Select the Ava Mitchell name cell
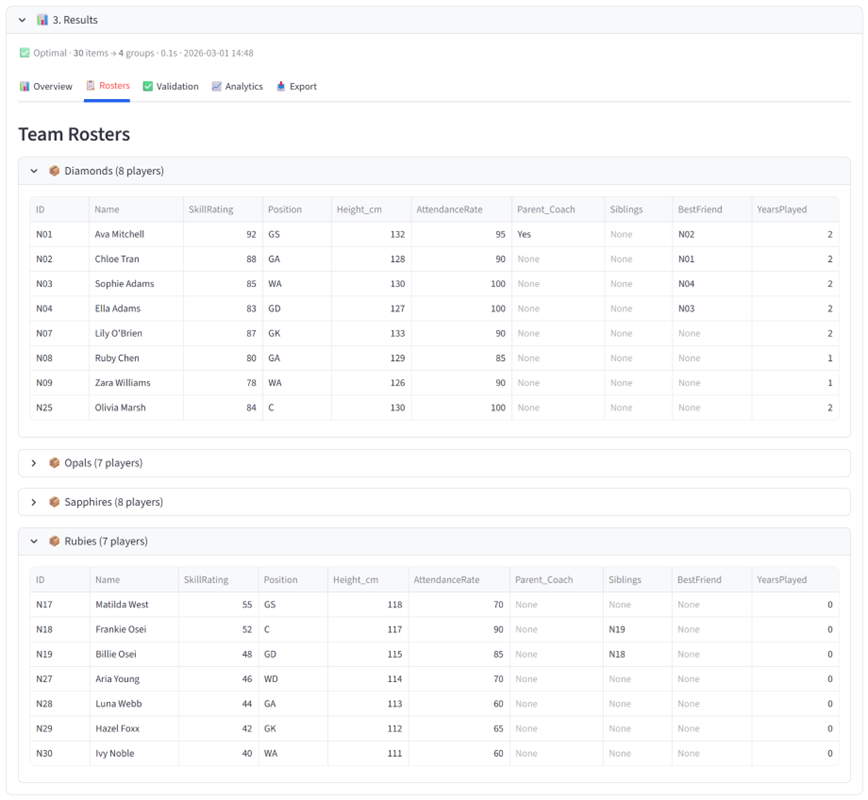 pos(120,234)
